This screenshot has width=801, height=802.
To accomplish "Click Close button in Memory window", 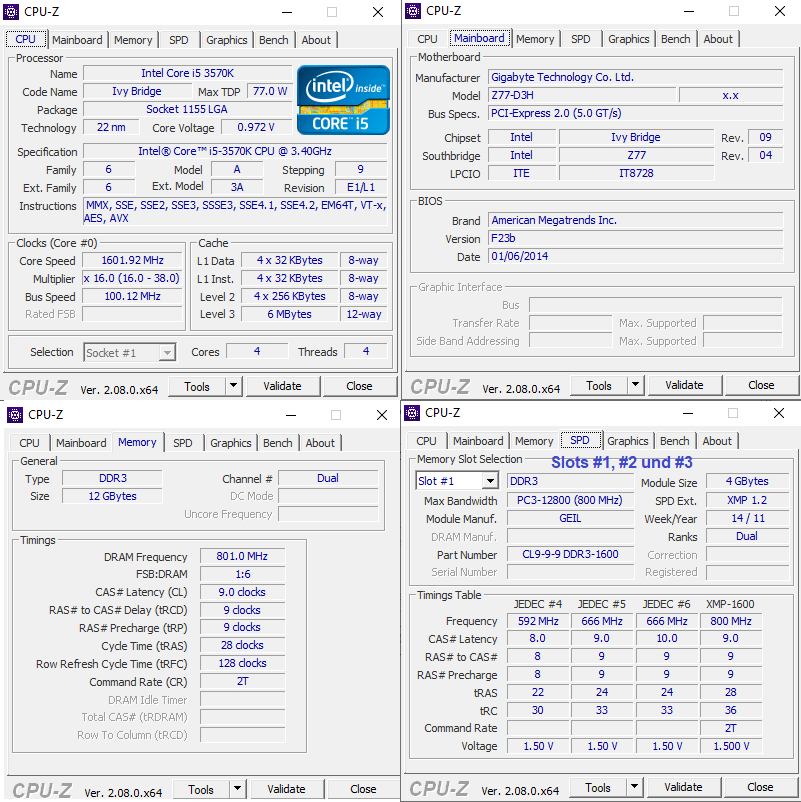I will click(x=363, y=789).
